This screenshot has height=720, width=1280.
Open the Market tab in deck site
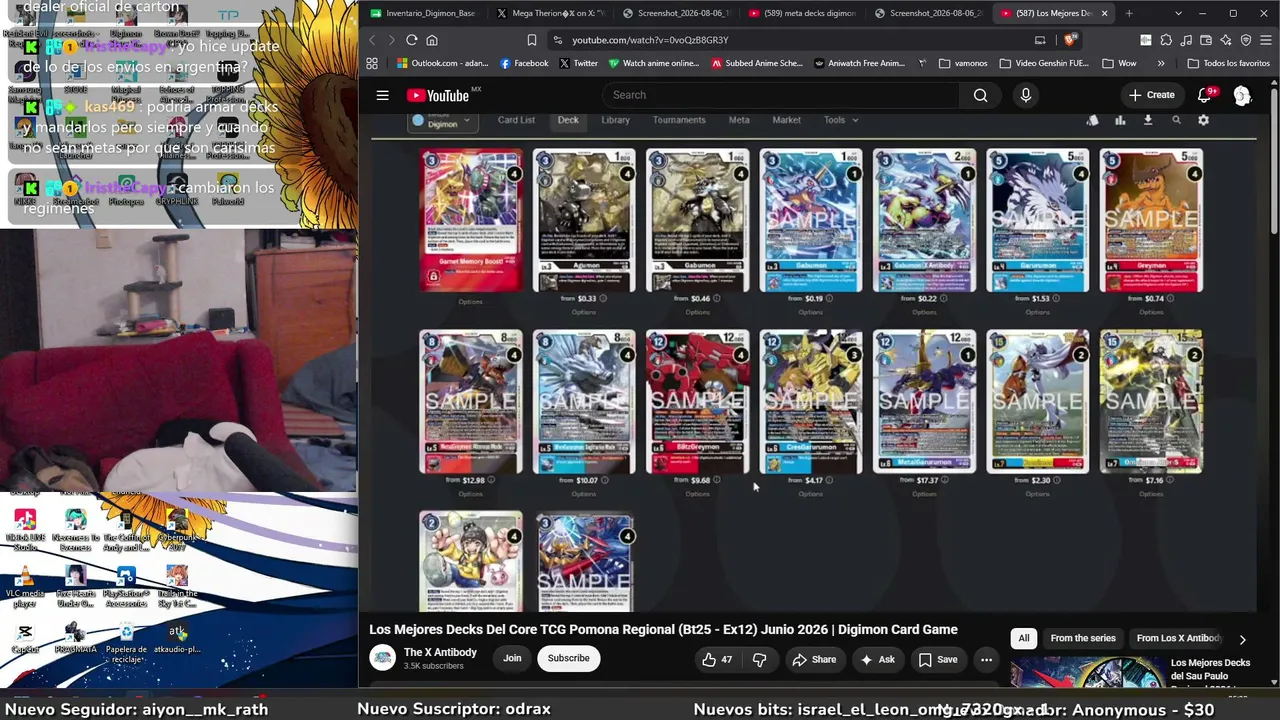[786, 120]
